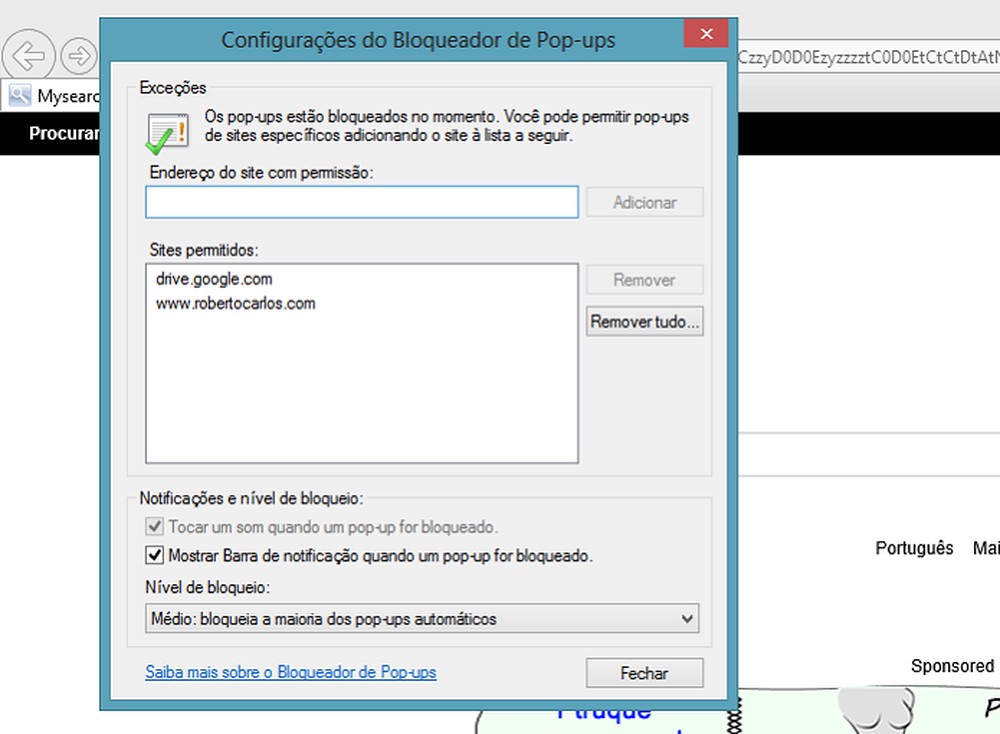Click the 'Fechar' button

[x=644, y=672]
